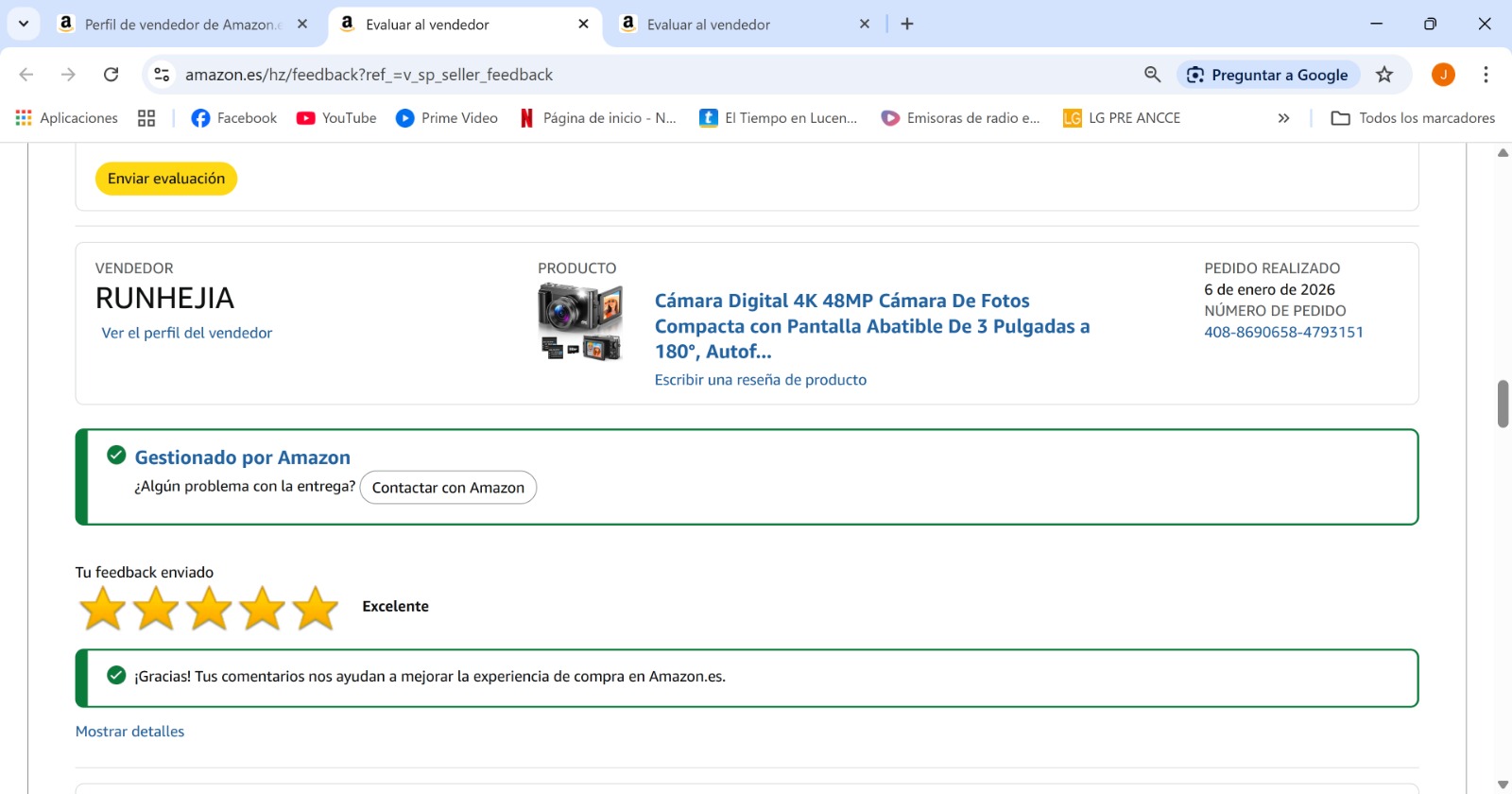The image size is (1512, 794).
Task: Switch to the Perfil de vendedor de Amazon tab
Action: click(181, 25)
